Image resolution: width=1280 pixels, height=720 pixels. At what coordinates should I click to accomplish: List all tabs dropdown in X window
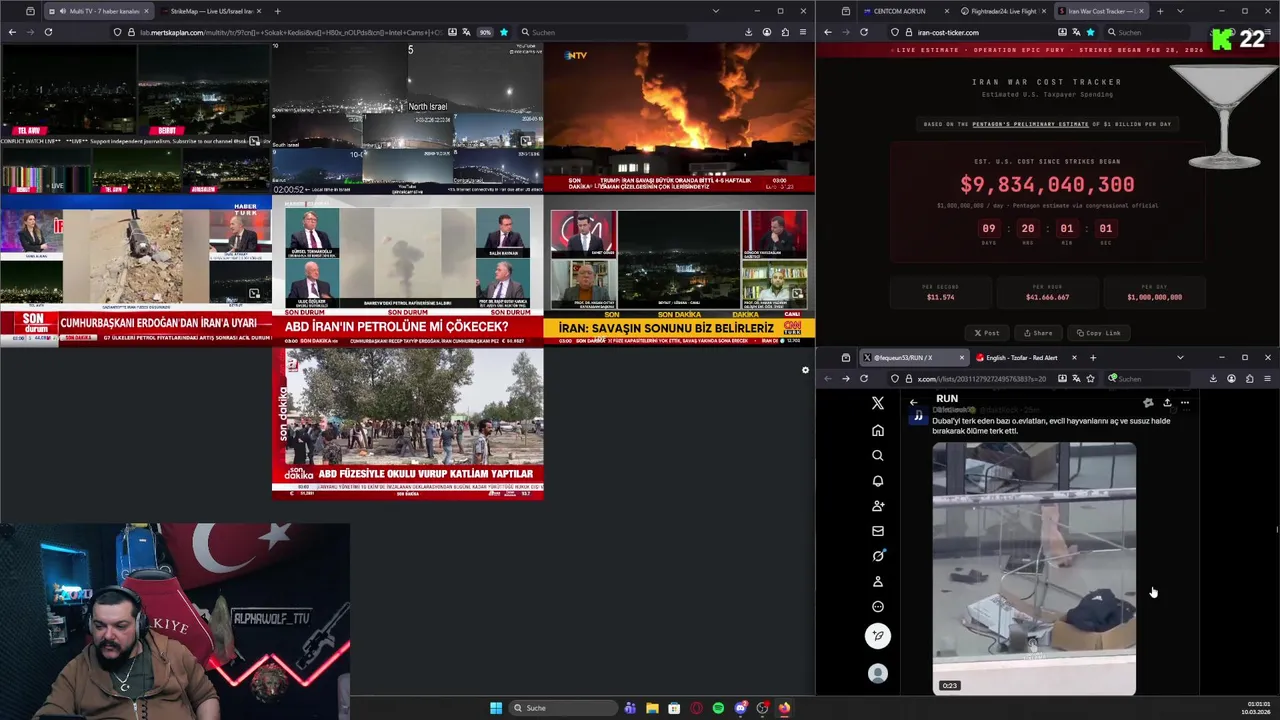point(1180,357)
